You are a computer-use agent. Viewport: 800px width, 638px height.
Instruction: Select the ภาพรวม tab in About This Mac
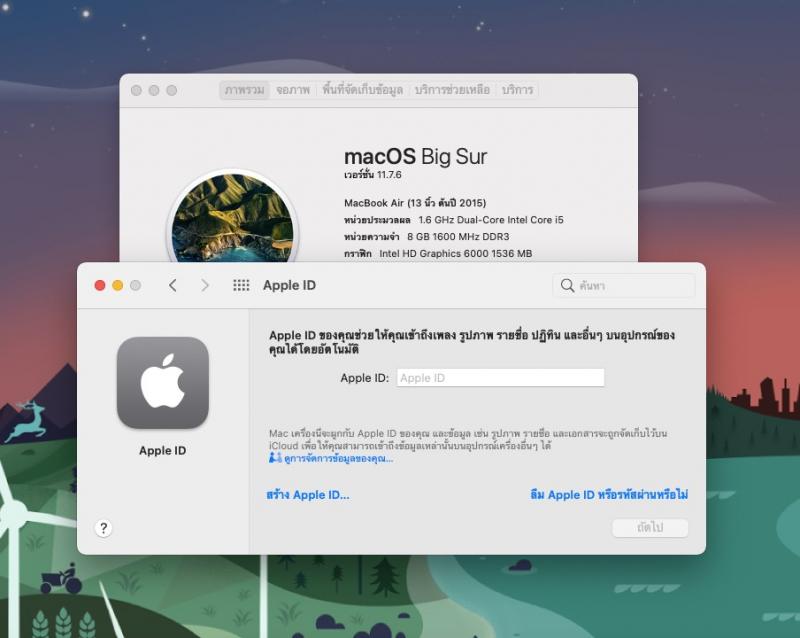(244, 90)
